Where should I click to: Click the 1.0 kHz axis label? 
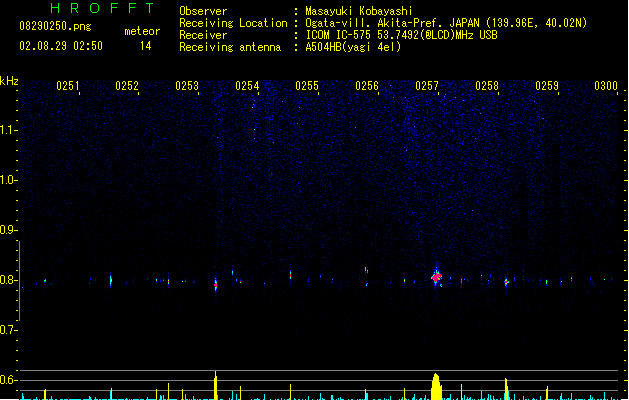tap(8, 180)
